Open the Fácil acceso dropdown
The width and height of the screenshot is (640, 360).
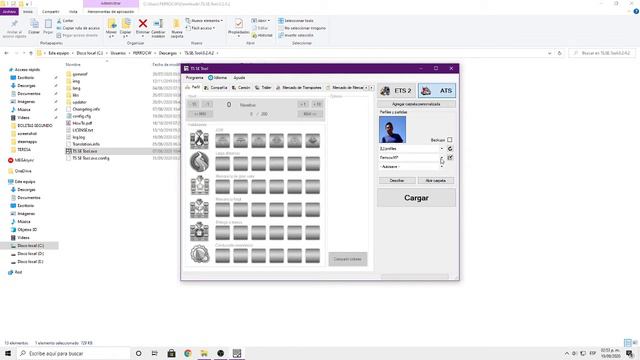point(200,28)
